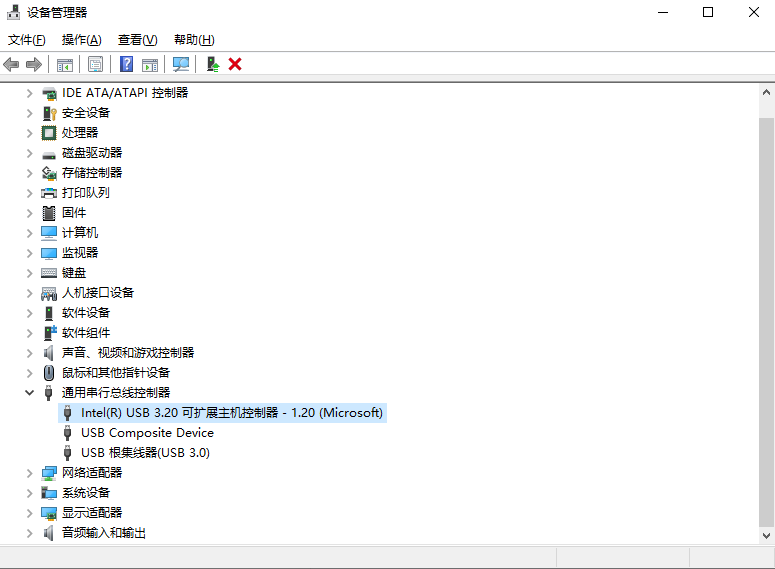Select the 显示适配器 label

pos(91,513)
